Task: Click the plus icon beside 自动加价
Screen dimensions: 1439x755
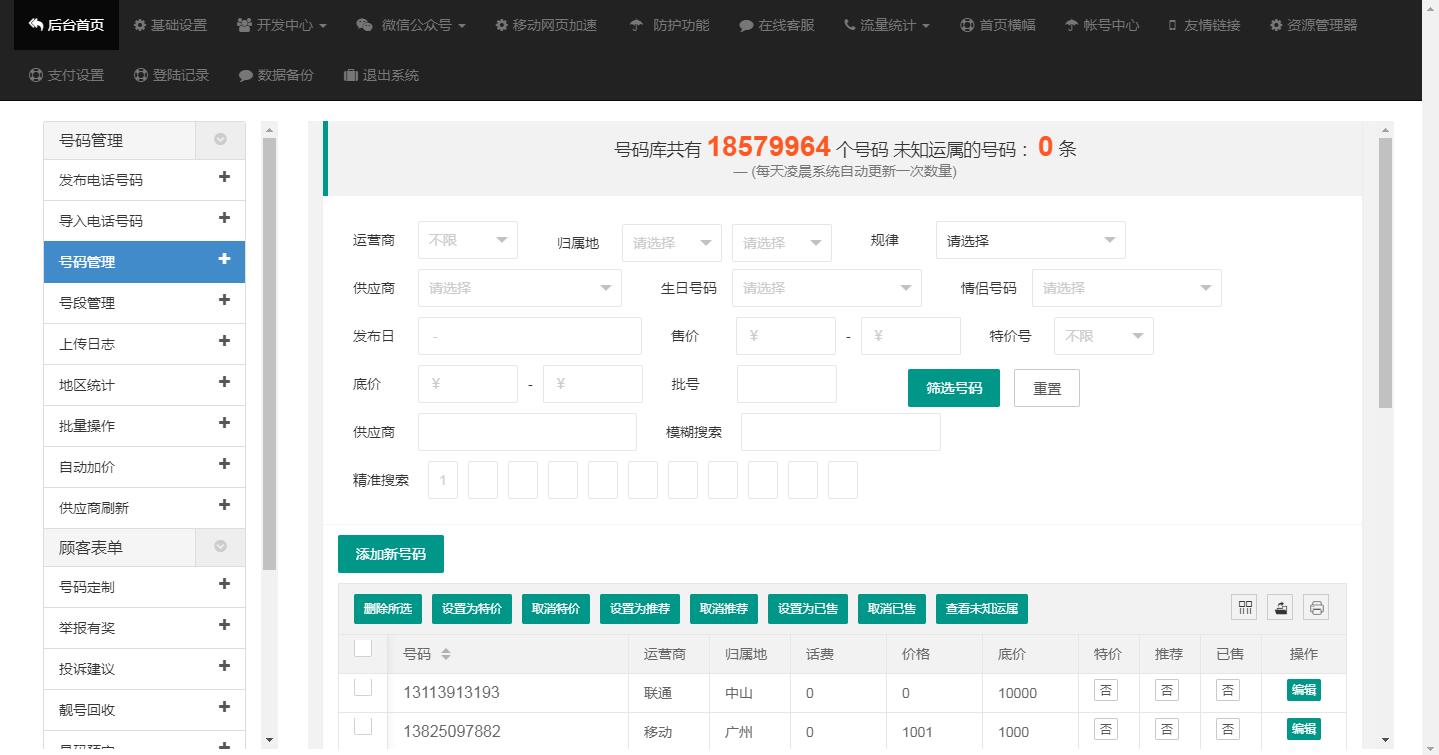Action: [x=224, y=464]
